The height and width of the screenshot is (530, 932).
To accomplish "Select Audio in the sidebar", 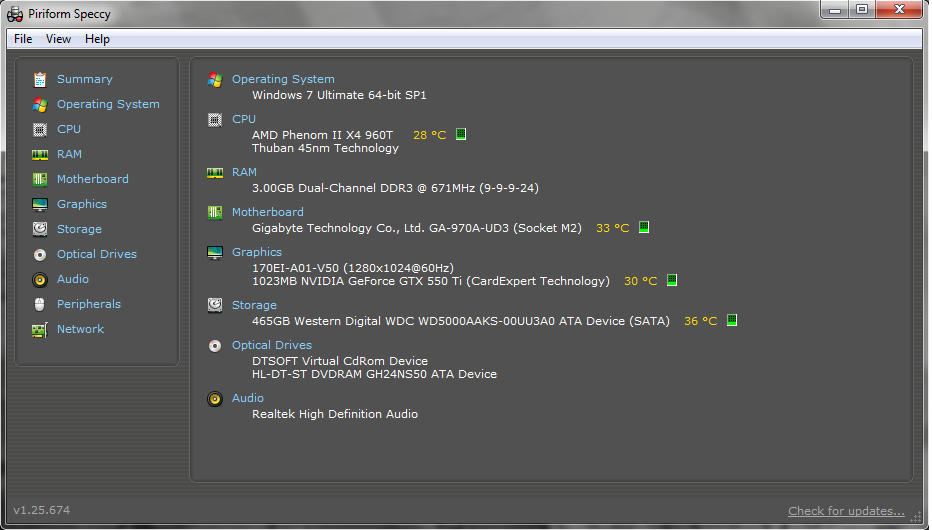I will tap(73, 279).
